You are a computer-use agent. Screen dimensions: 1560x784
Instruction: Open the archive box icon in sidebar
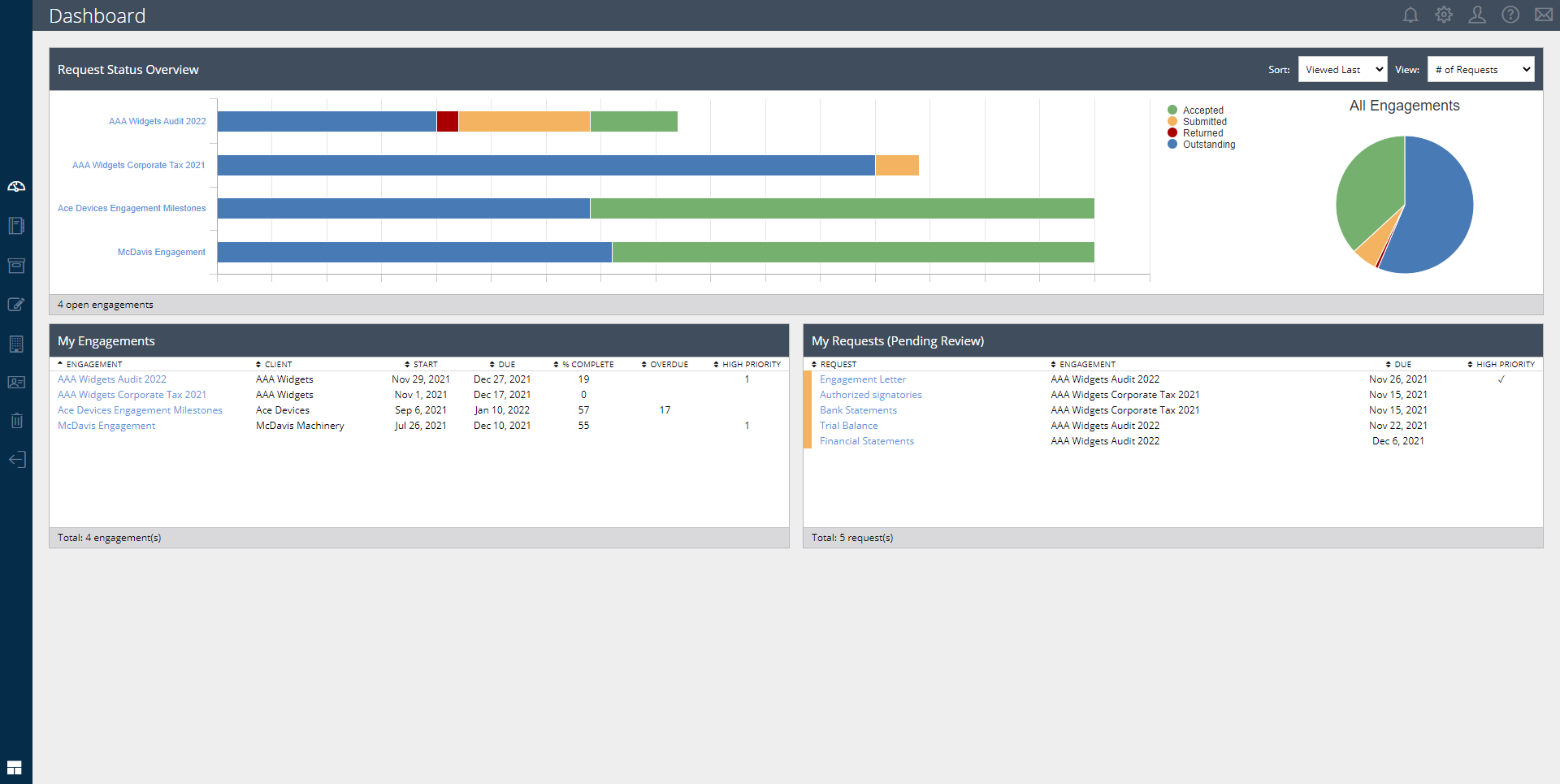(16, 266)
